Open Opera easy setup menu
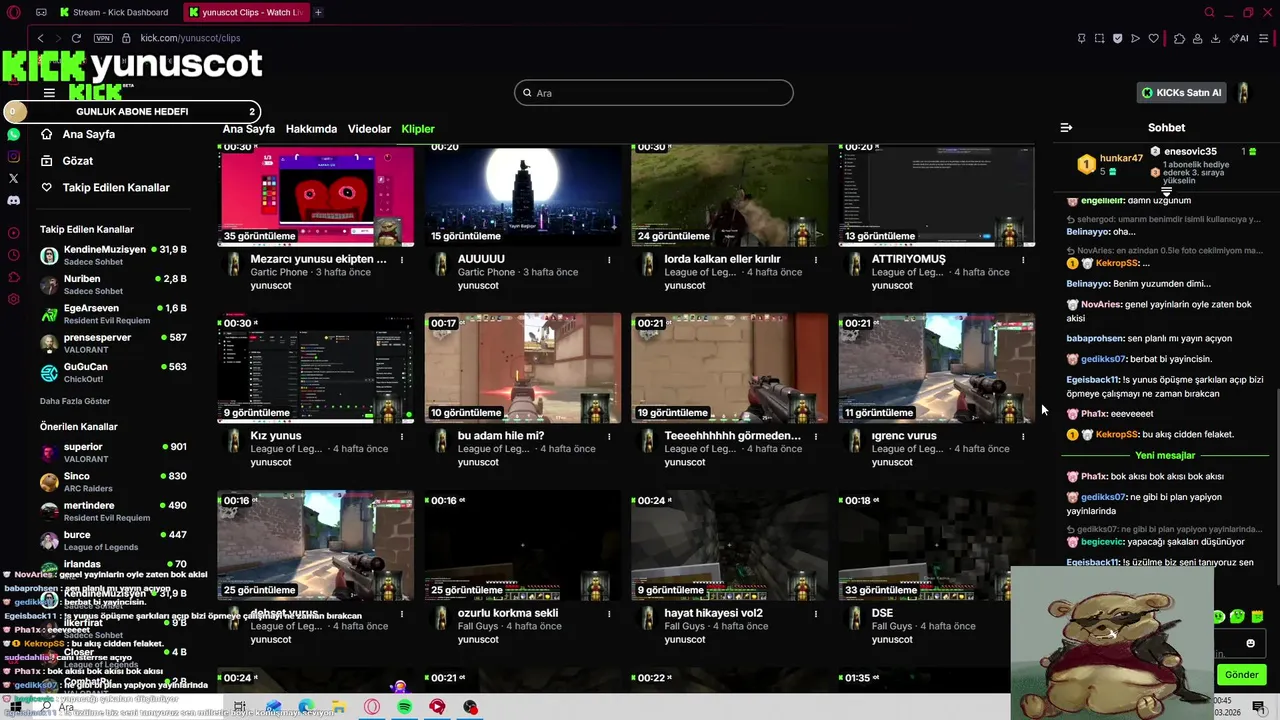Screen dimensions: 1280x720 point(1264,38)
